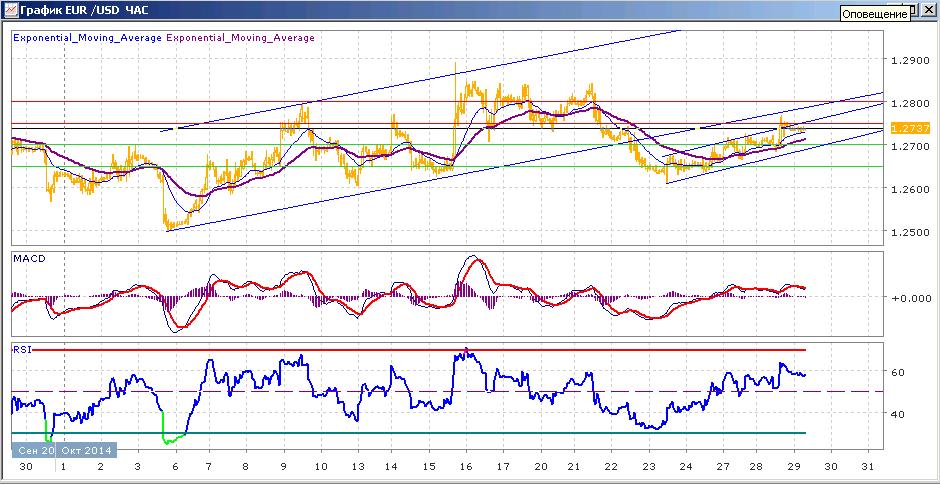This screenshot has height=484, width=940.
Task: Click date 24 on the time axis
Action: (x=686, y=466)
